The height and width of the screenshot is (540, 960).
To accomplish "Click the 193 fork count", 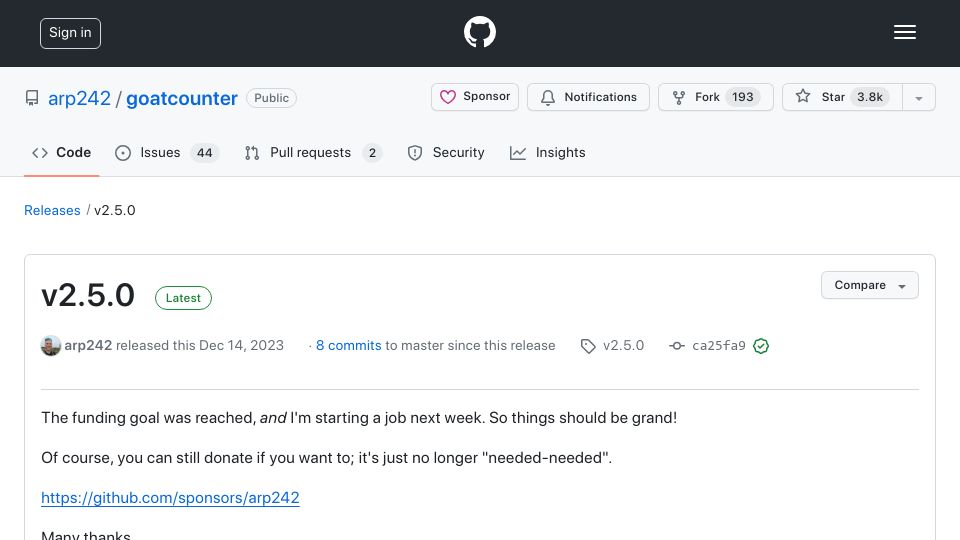I will click(743, 97).
